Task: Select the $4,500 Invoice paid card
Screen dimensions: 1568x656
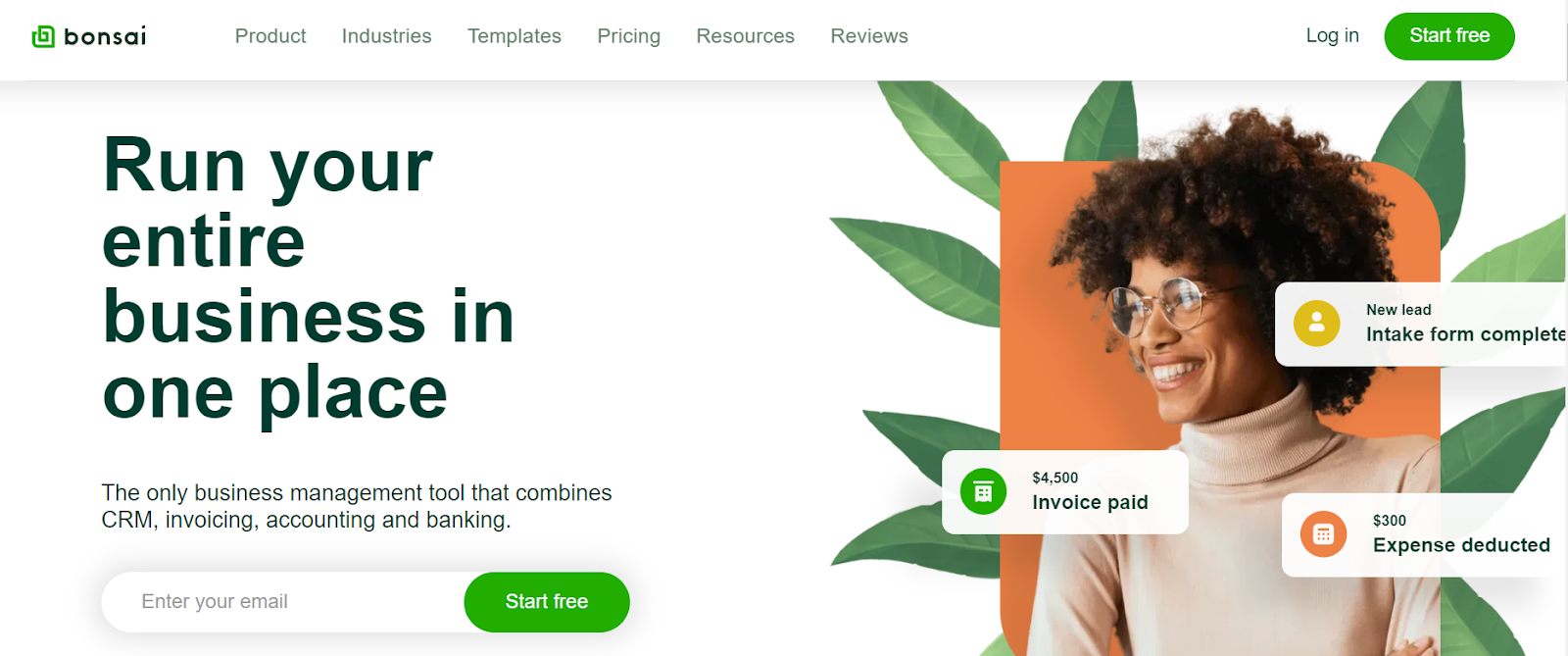Action: coord(1065,491)
